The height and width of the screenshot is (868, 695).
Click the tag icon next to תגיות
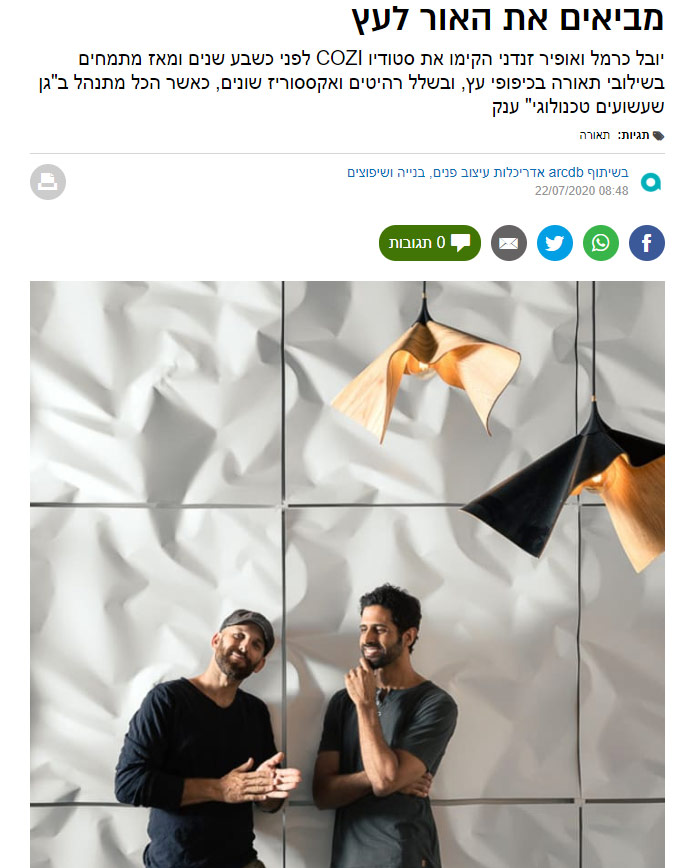658,136
